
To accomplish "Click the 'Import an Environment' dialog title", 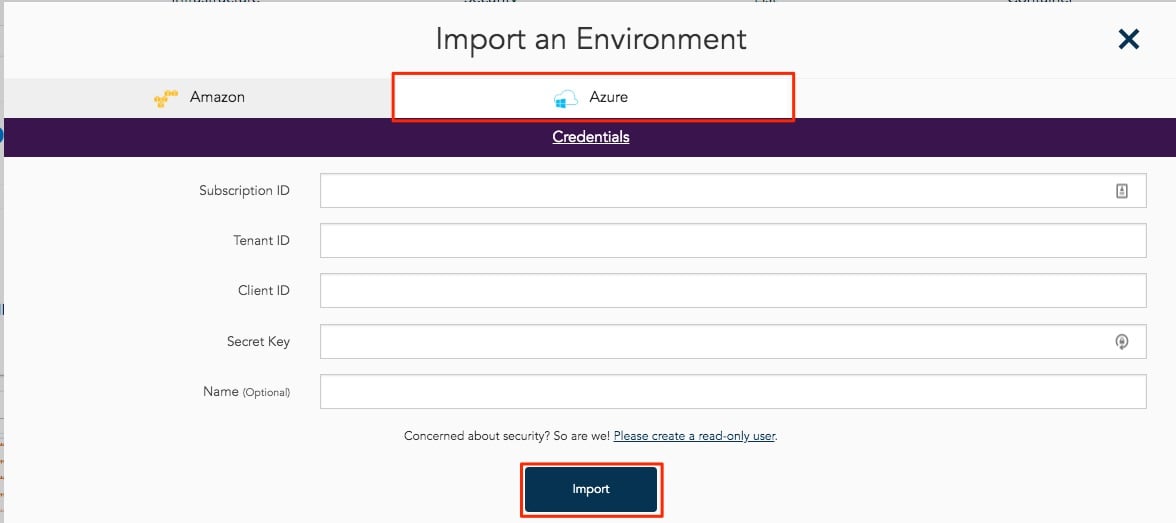I will (x=591, y=39).
